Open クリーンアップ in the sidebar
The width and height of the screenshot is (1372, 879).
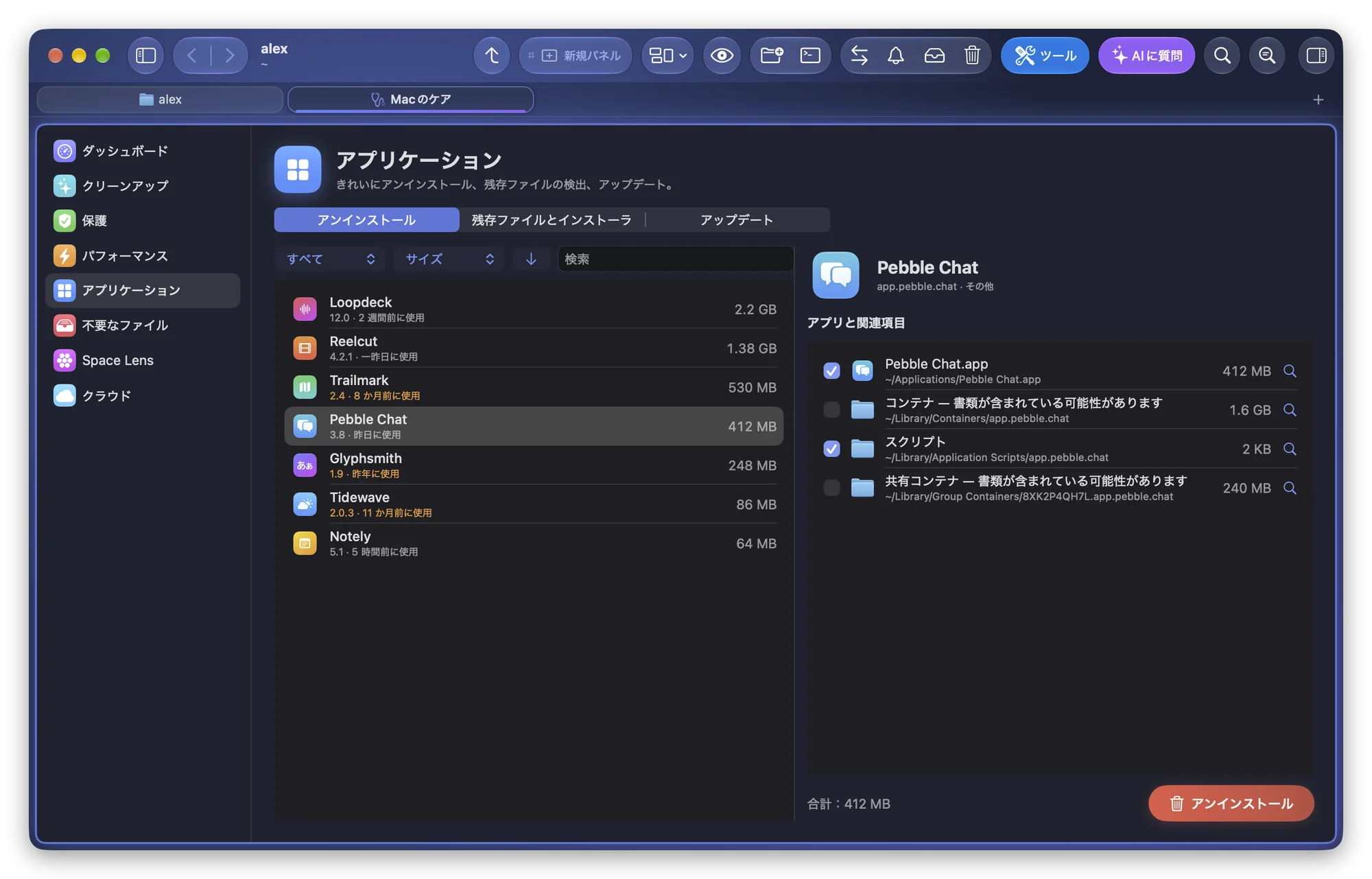pyautogui.click(x=143, y=186)
